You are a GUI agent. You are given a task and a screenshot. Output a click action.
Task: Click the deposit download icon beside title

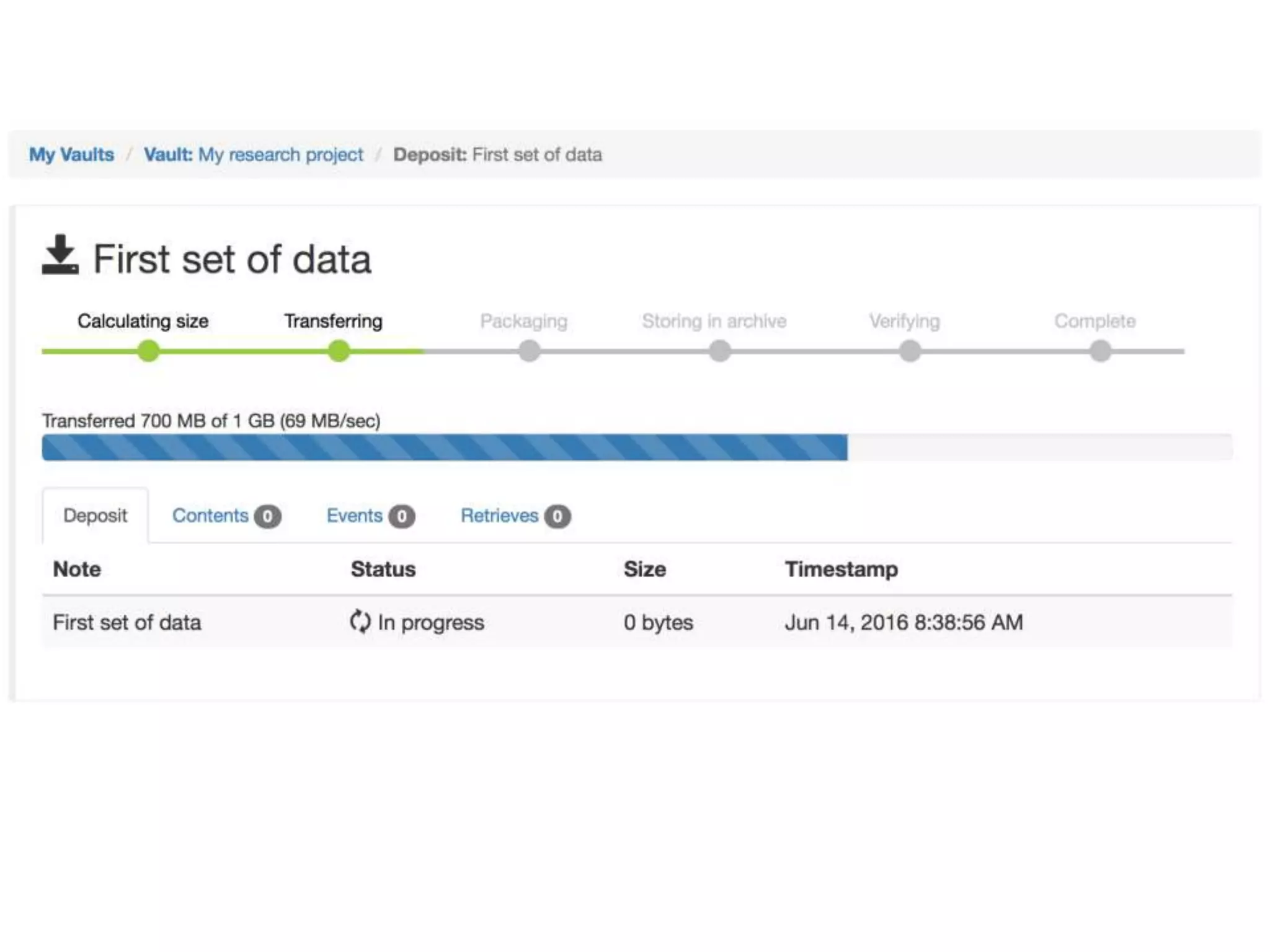[60, 255]
